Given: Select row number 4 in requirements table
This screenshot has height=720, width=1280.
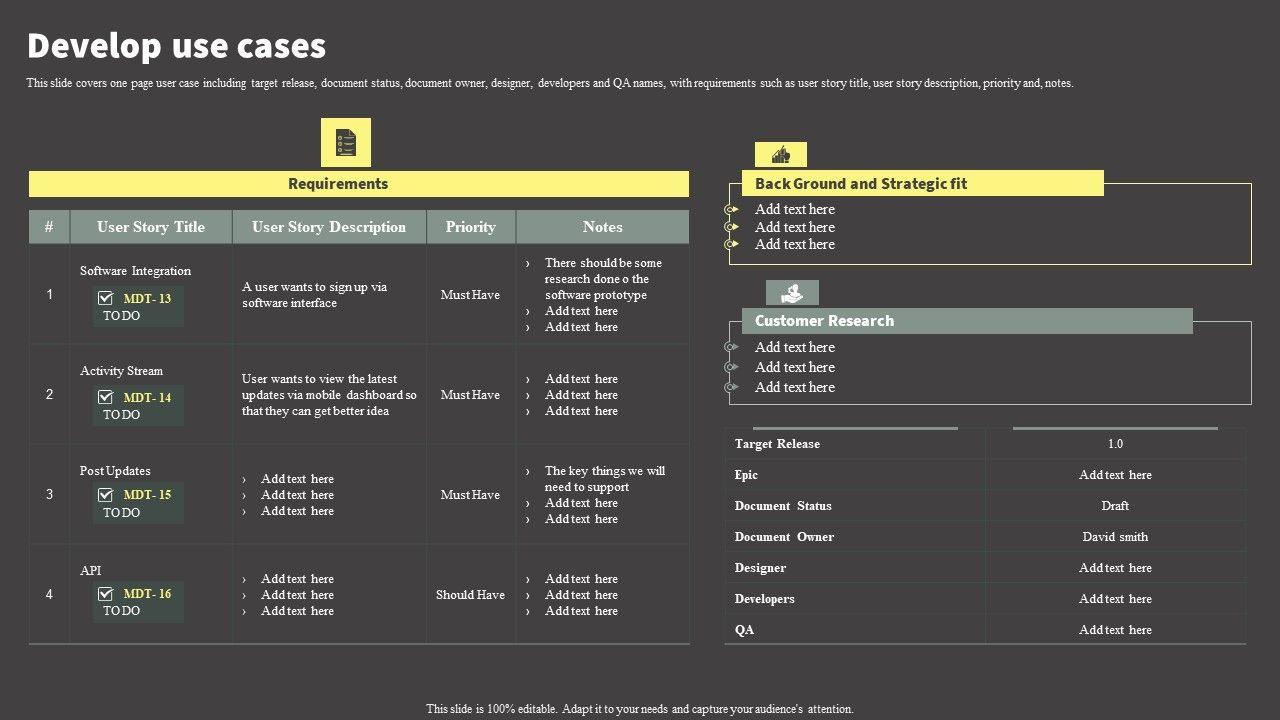Looking at the screenshot, I should pos(49,594).
